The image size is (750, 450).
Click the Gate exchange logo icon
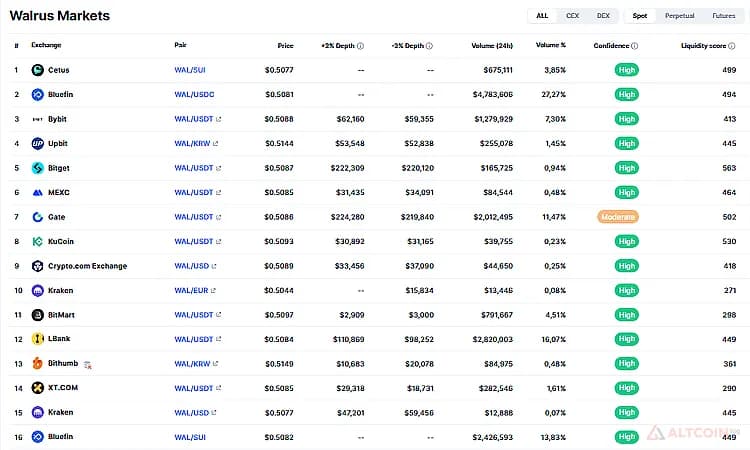(x=37, y=217)
